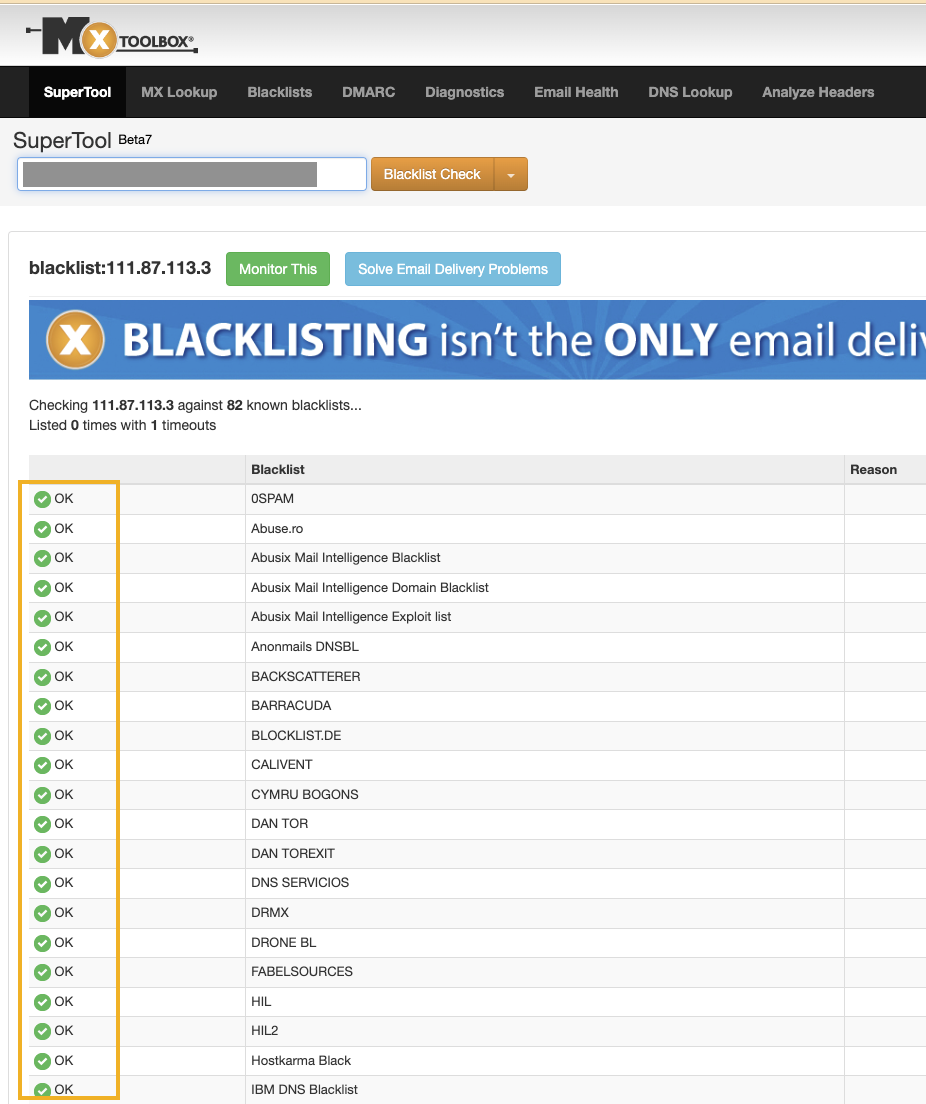The image size is (926, 1104).
Task: Click OK check icon for DRONE BL
Action: 42,943
